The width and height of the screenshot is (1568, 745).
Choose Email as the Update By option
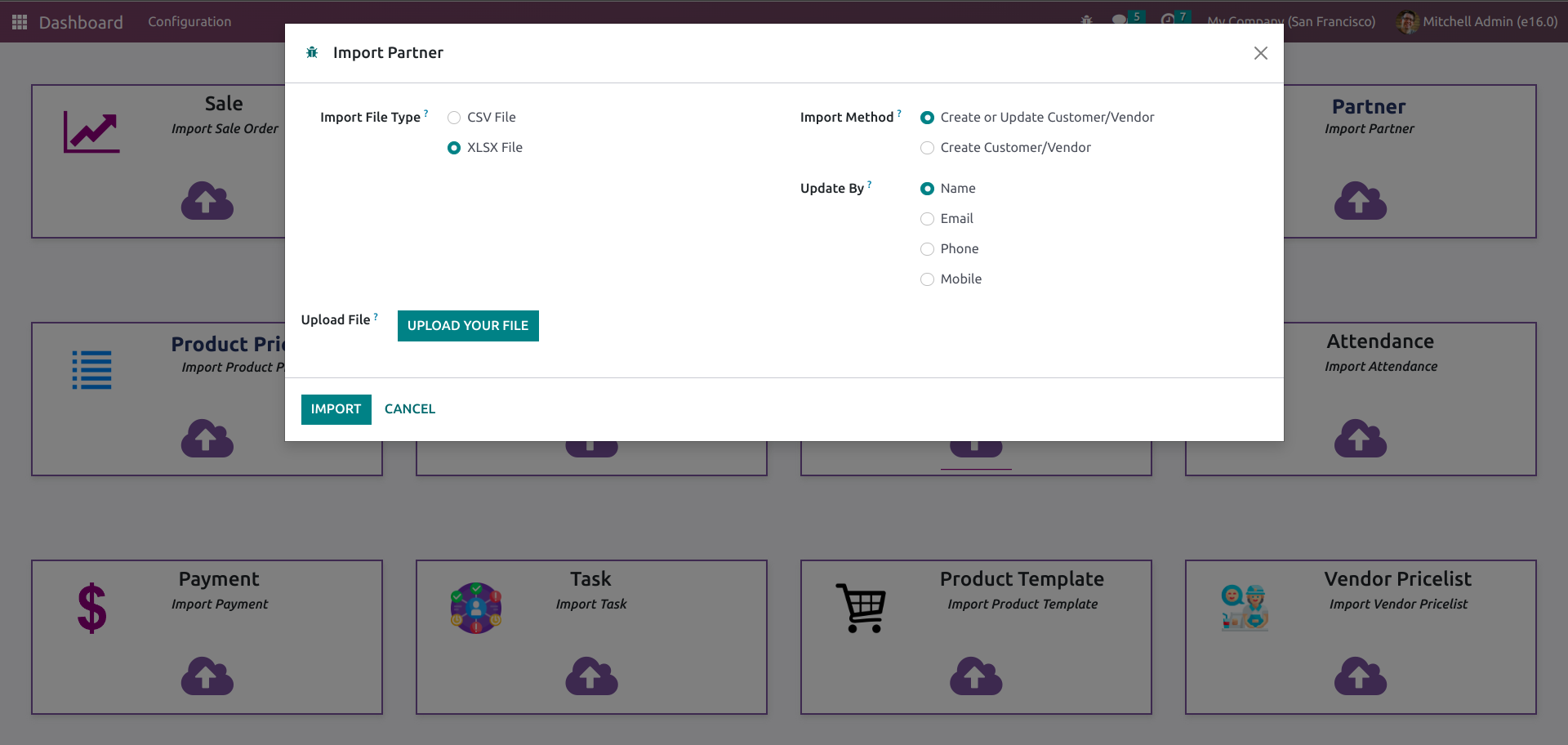927,219
